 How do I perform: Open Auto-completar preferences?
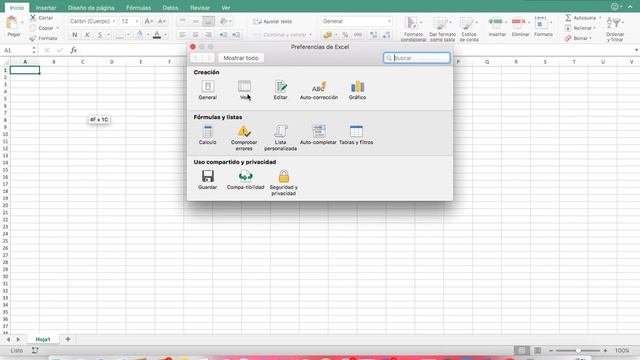pyautogui.click(x=318, y=135)
